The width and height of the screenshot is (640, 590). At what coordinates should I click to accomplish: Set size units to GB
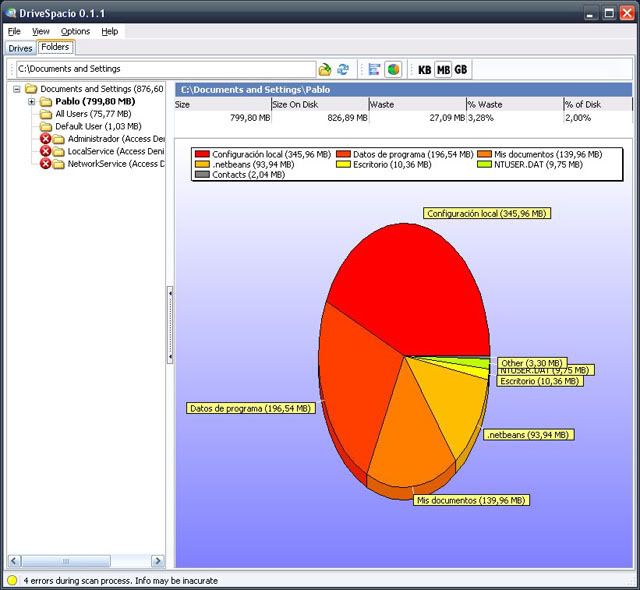(460, 69)
